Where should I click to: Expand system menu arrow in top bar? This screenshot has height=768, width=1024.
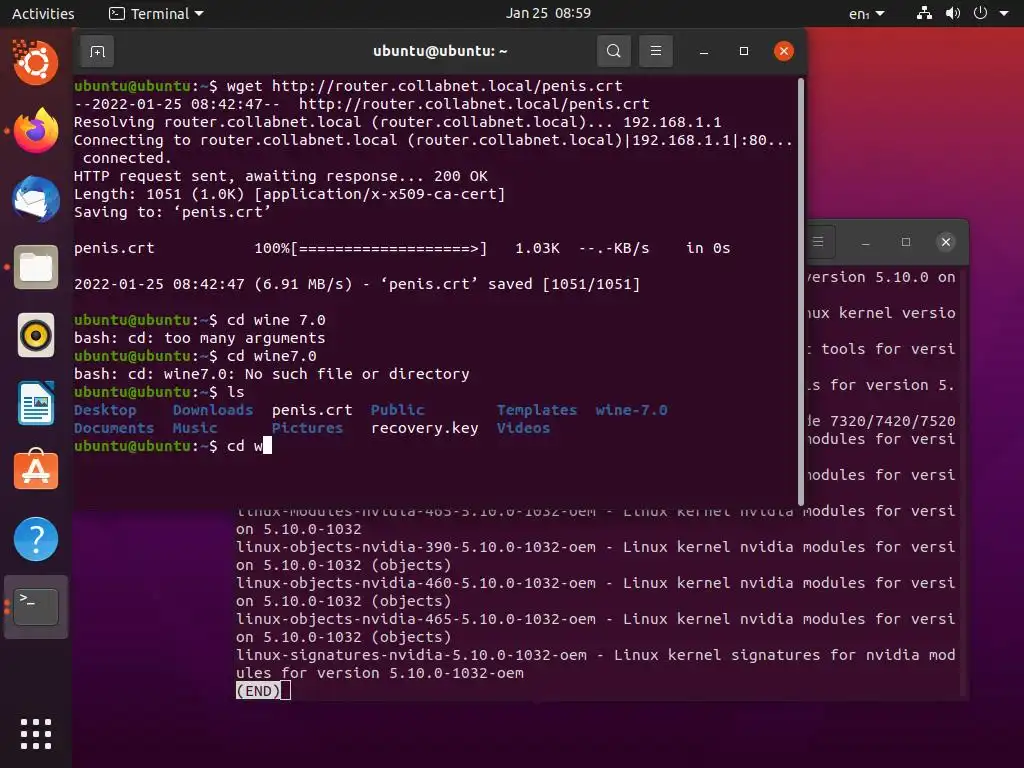(x=1004, y=13)
